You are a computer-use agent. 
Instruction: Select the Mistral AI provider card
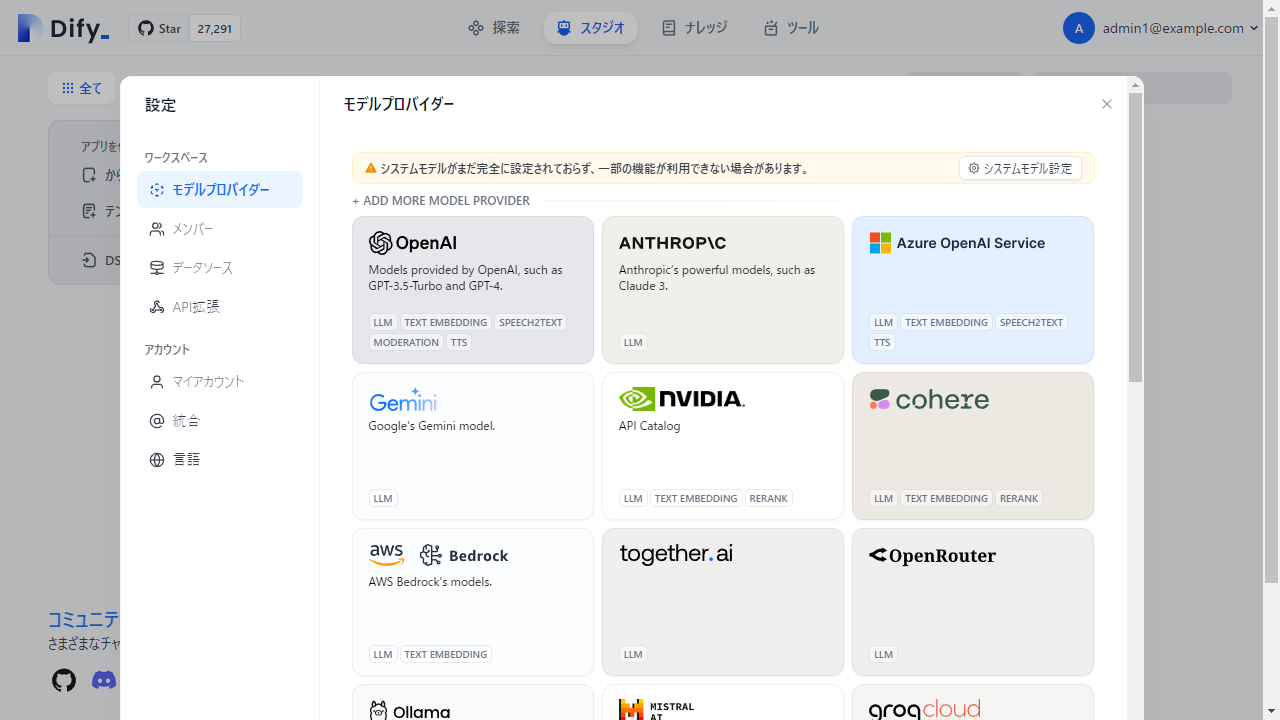[x=723, y=703]
